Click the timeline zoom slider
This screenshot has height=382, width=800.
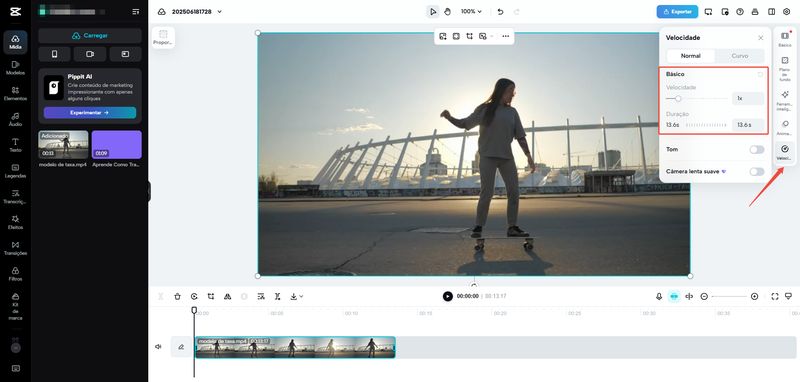coord(729,296)
